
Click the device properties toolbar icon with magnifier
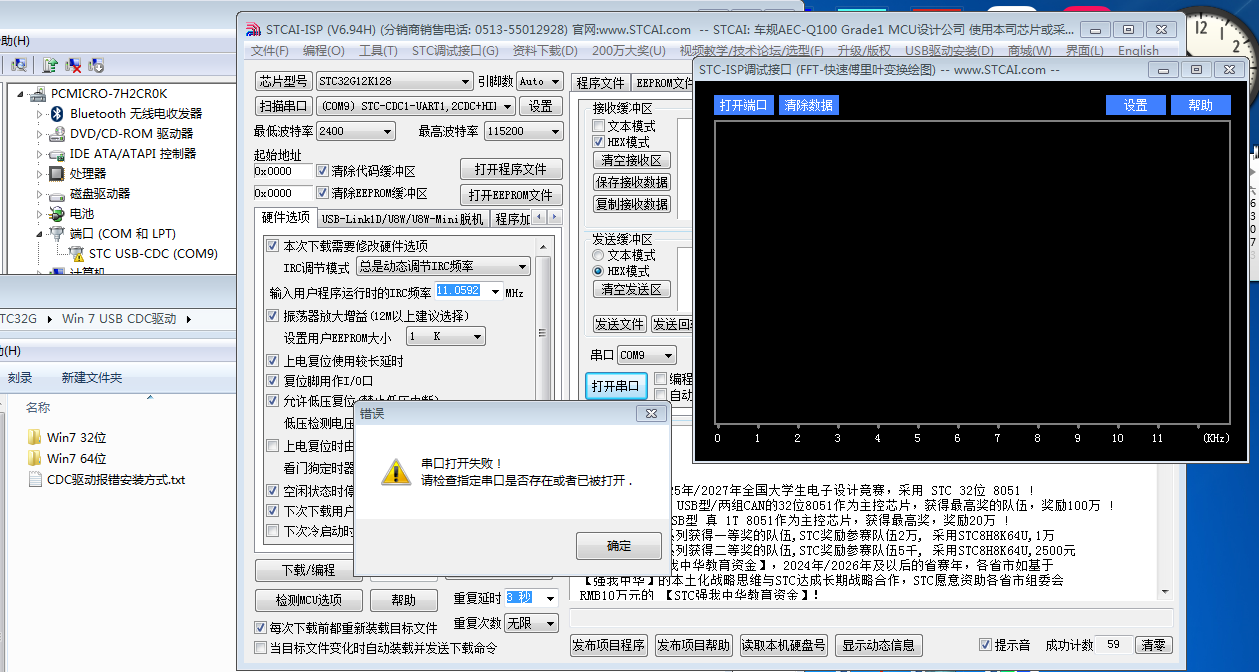click(x=17, y=65)
